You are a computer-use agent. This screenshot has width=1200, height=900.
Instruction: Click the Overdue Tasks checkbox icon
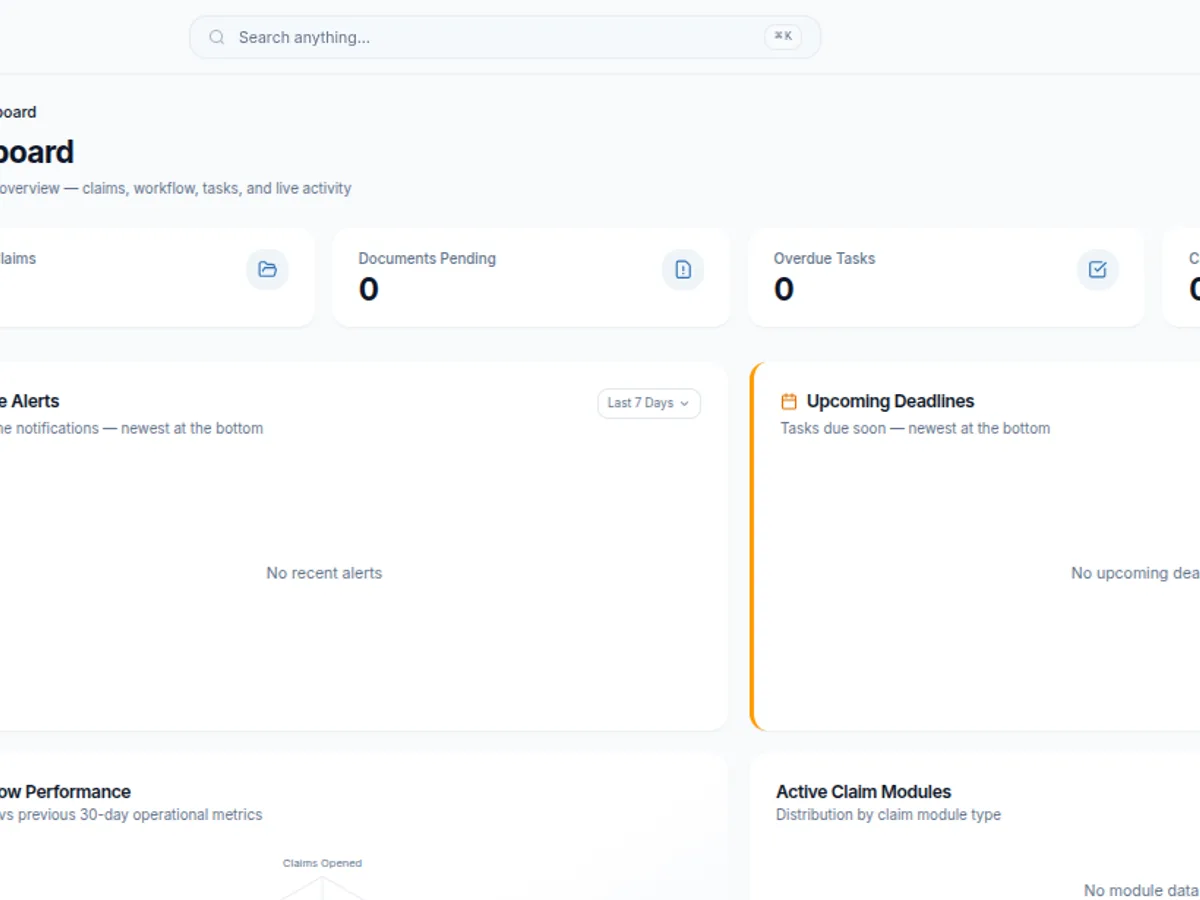point(1098,269)
